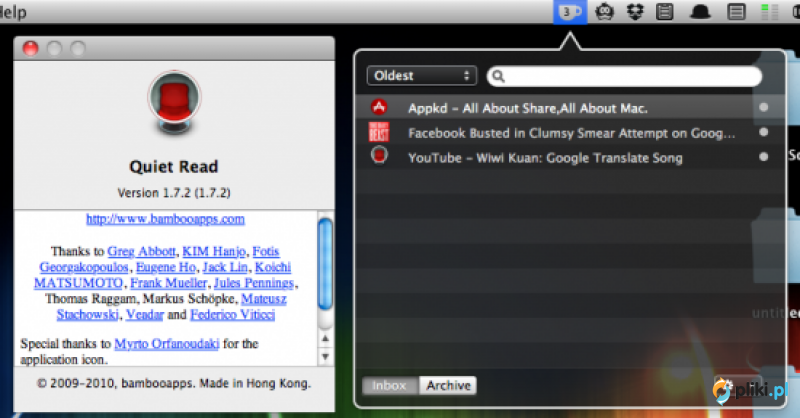Click the lined window menu bar icon
The width and height of the screenshot is (800, 418).
(x=736, y=11)
